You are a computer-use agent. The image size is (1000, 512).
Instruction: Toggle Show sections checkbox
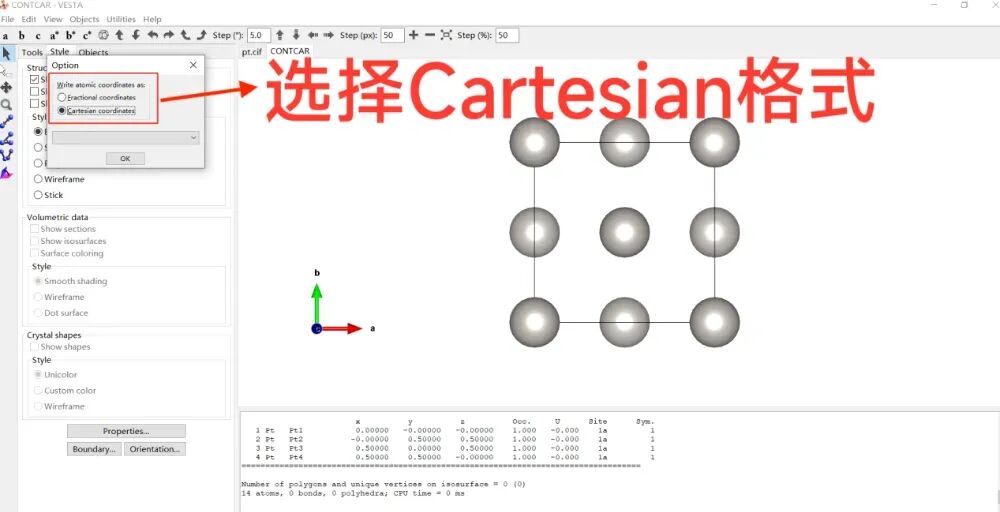(x=62, y=229)
